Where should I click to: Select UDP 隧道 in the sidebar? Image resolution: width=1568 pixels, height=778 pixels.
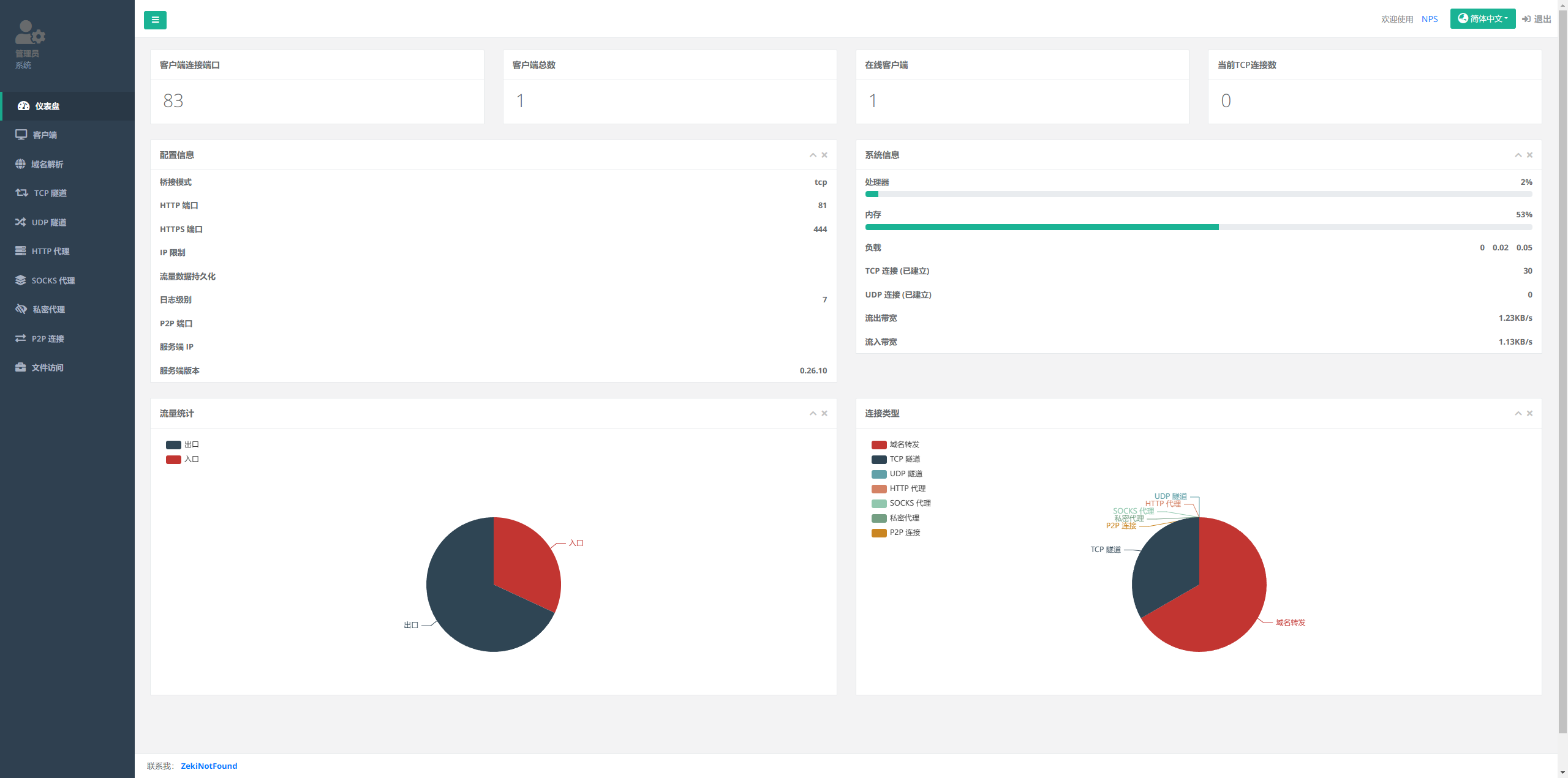(67, 222)
